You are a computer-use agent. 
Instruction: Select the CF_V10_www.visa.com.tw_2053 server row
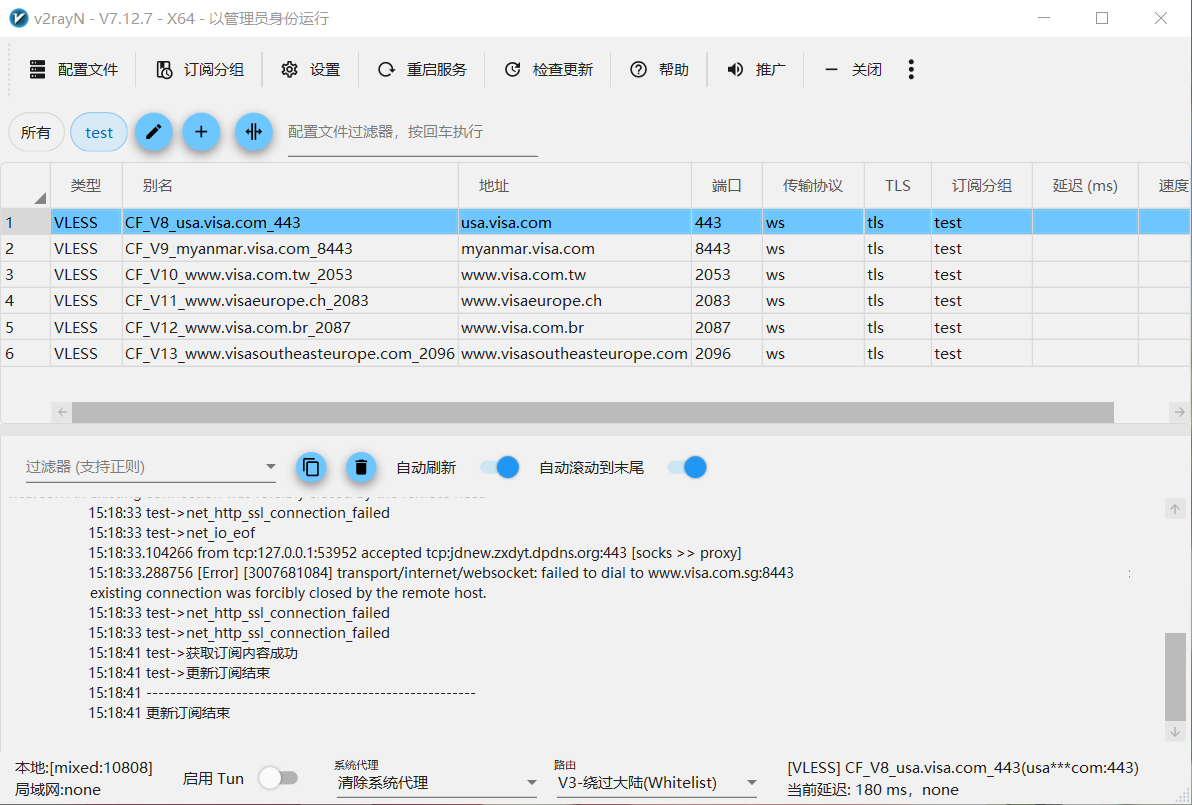[x=238, y=275]
